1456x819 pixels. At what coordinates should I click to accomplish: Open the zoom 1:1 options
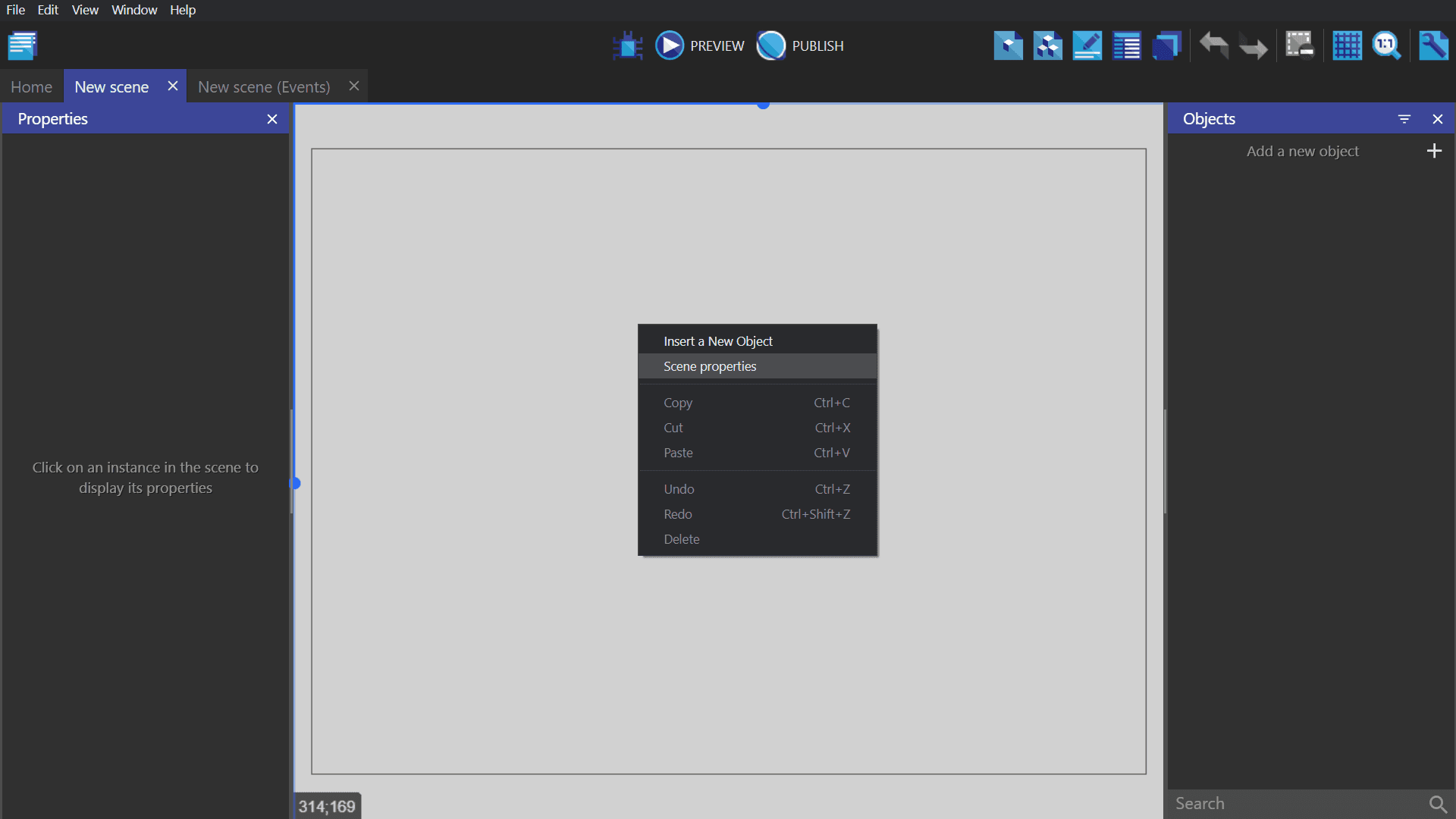click(1386, 45)
